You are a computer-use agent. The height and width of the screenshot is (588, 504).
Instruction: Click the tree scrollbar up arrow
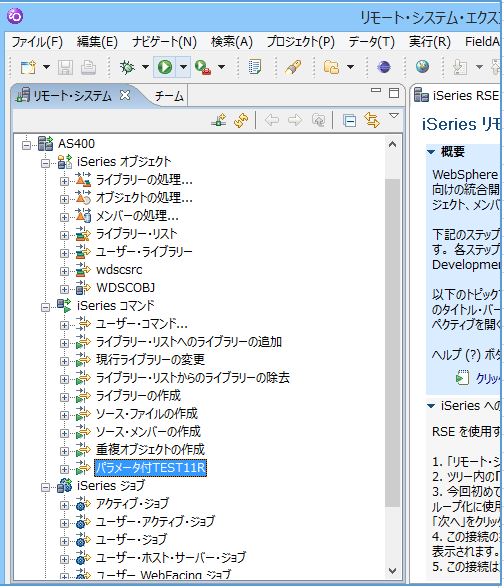[x=393, y=144]
